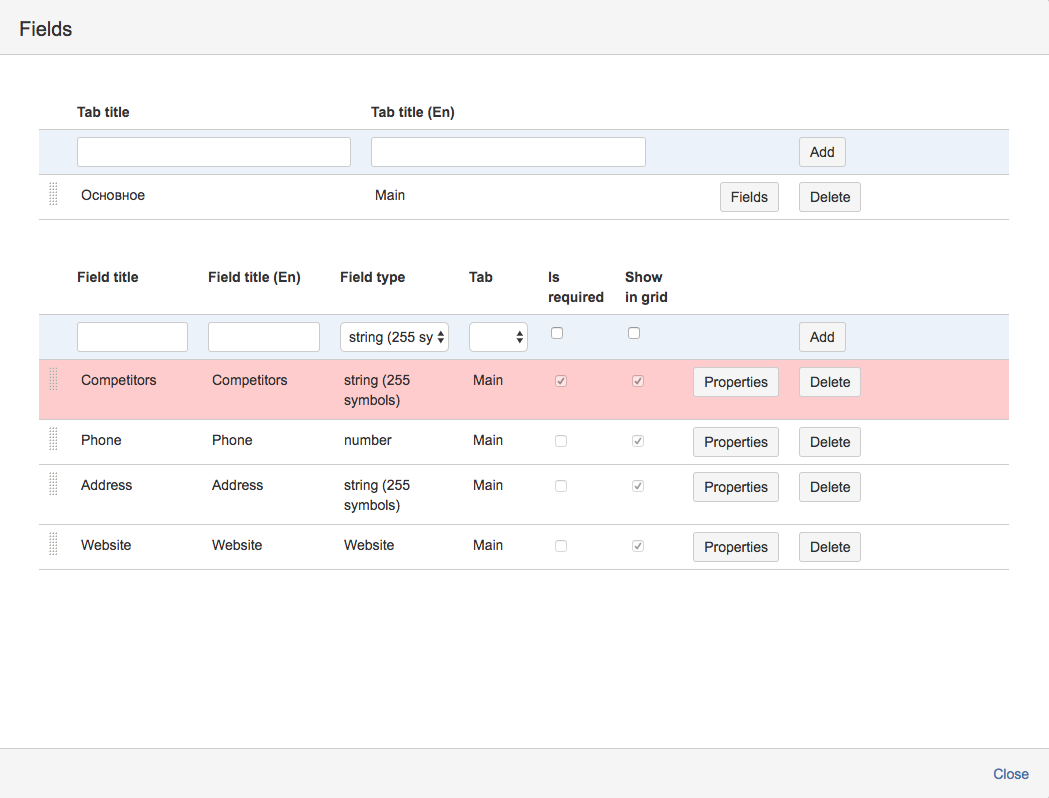Toggle Show in grid checkbox in new field row
Viewport: 1049px width, 798px height.
[x=634, y=333]
